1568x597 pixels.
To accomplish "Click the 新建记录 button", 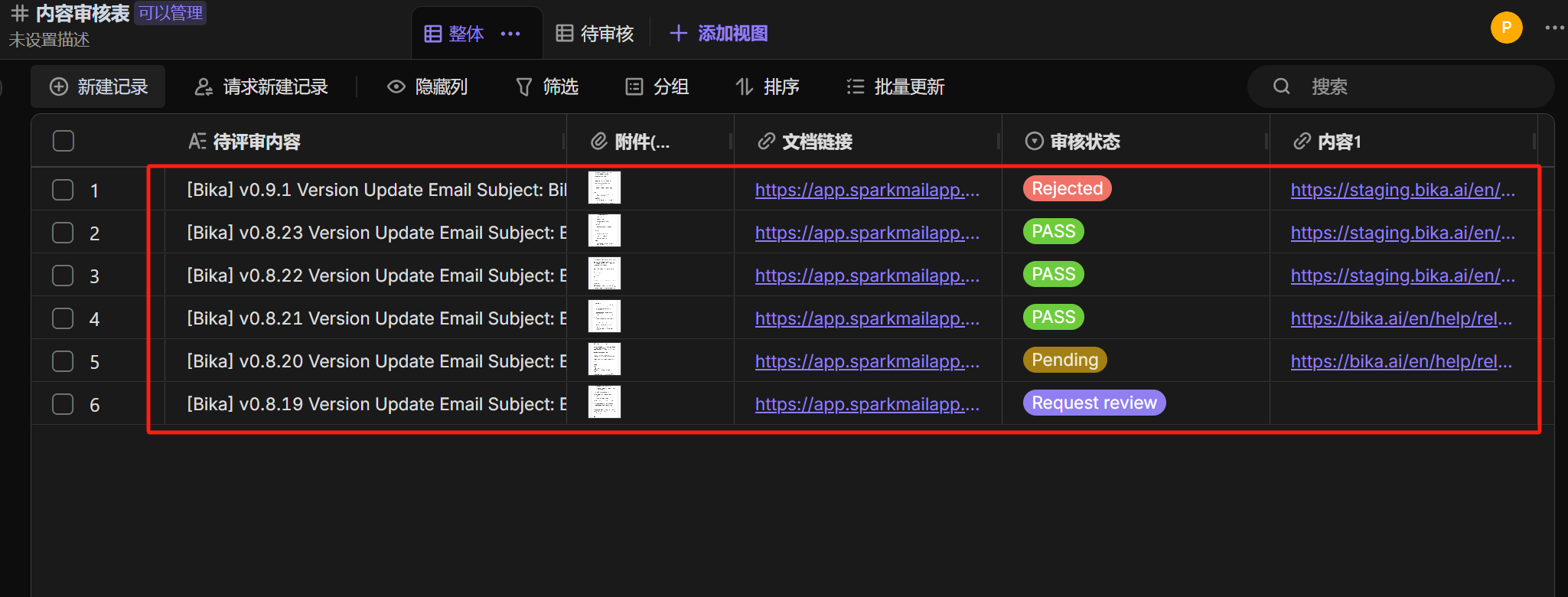I will click(98, 86).
